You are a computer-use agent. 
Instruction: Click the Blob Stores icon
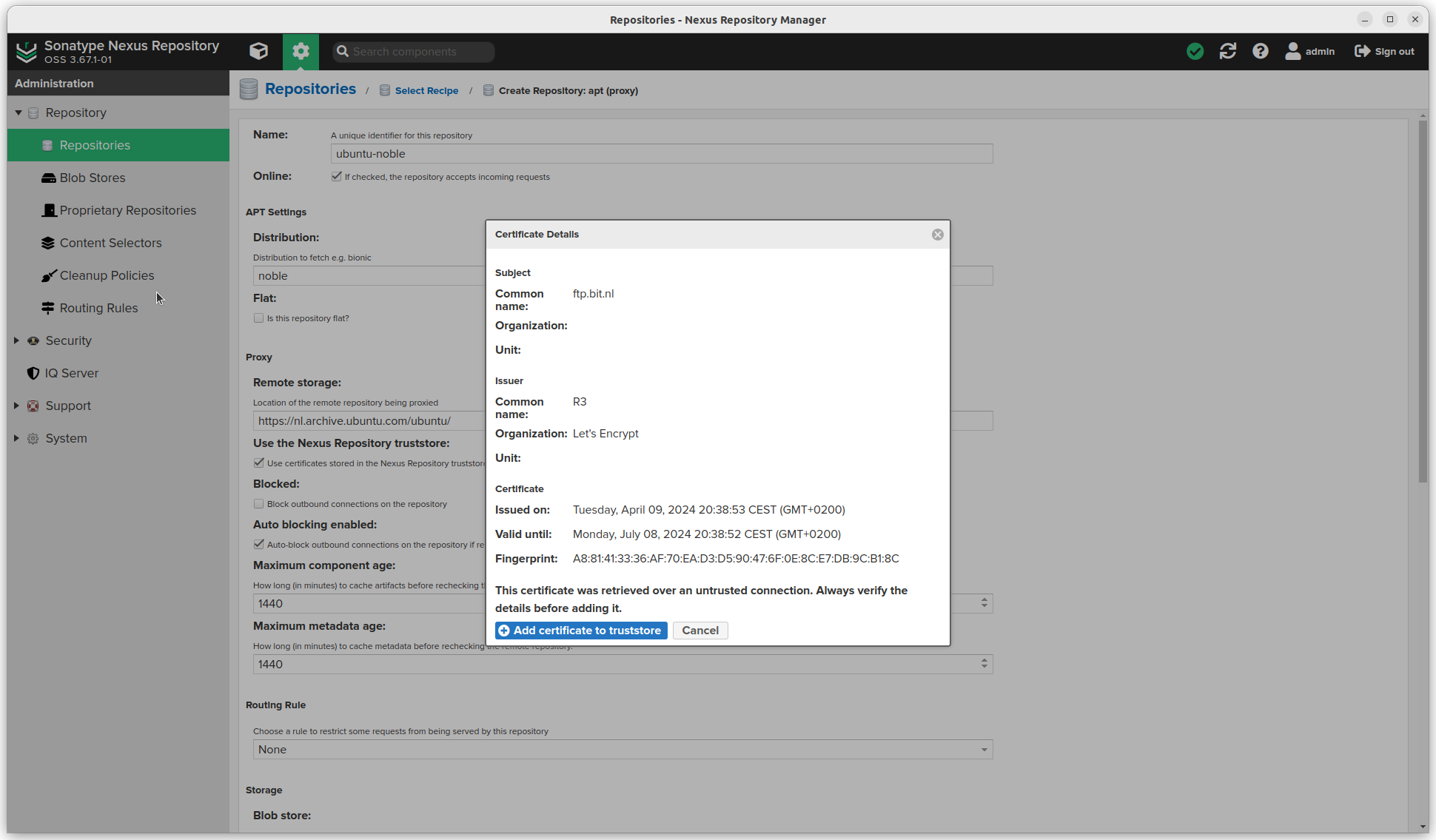49,178
